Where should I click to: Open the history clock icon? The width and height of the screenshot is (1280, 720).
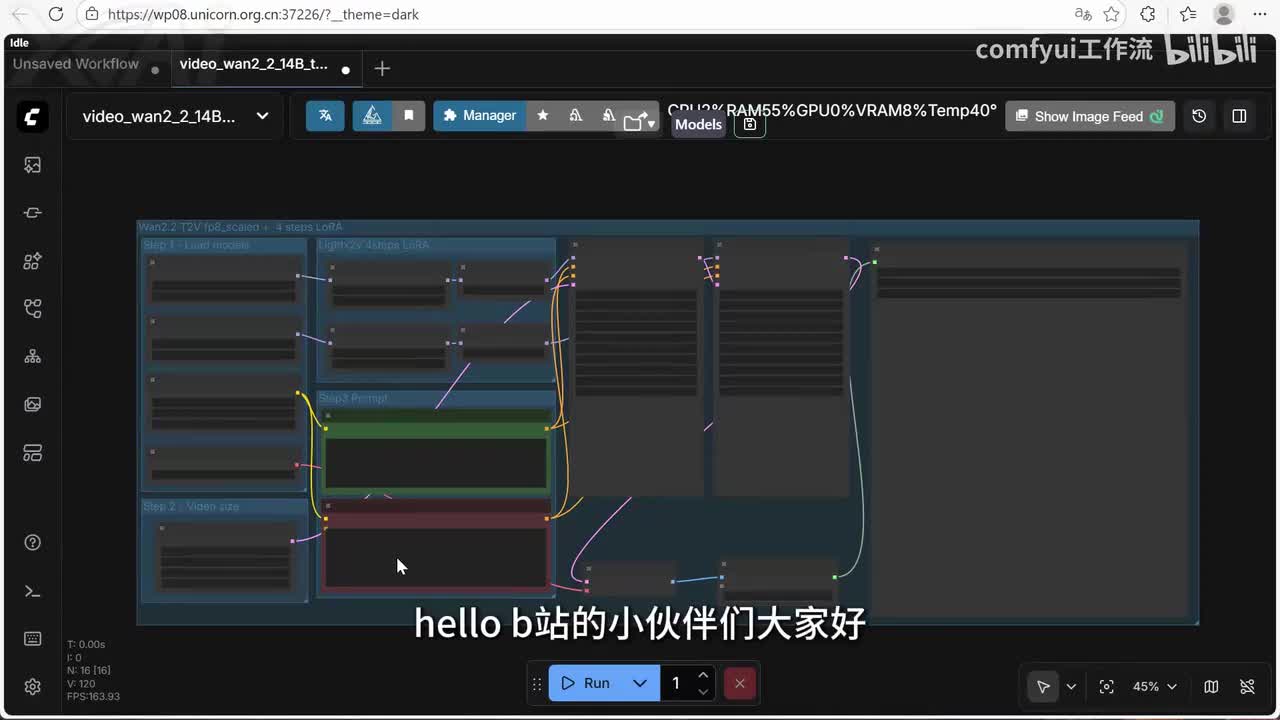[x=1199, y=116]
